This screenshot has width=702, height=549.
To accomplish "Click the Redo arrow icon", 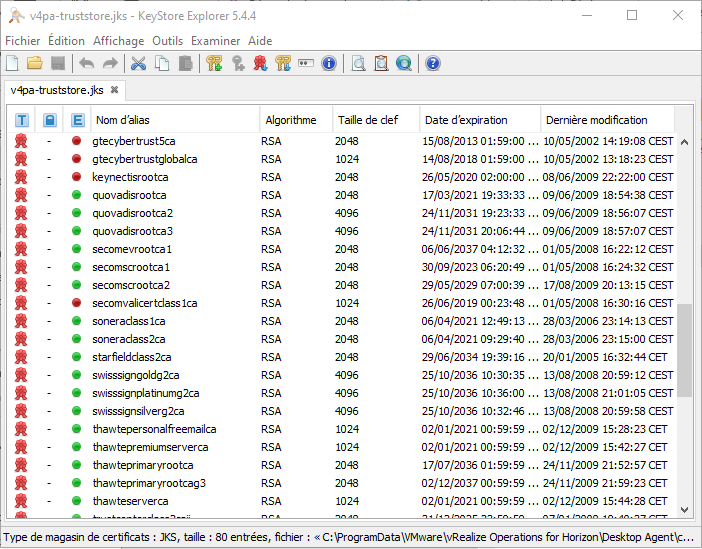I will (110, 64).
